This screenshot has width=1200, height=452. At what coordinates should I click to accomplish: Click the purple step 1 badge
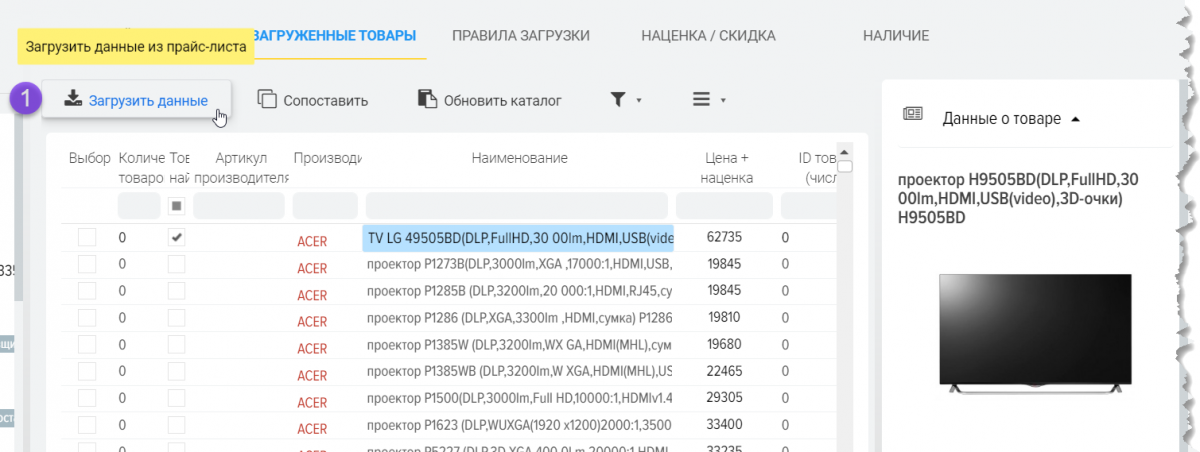(x=26, y=100)
